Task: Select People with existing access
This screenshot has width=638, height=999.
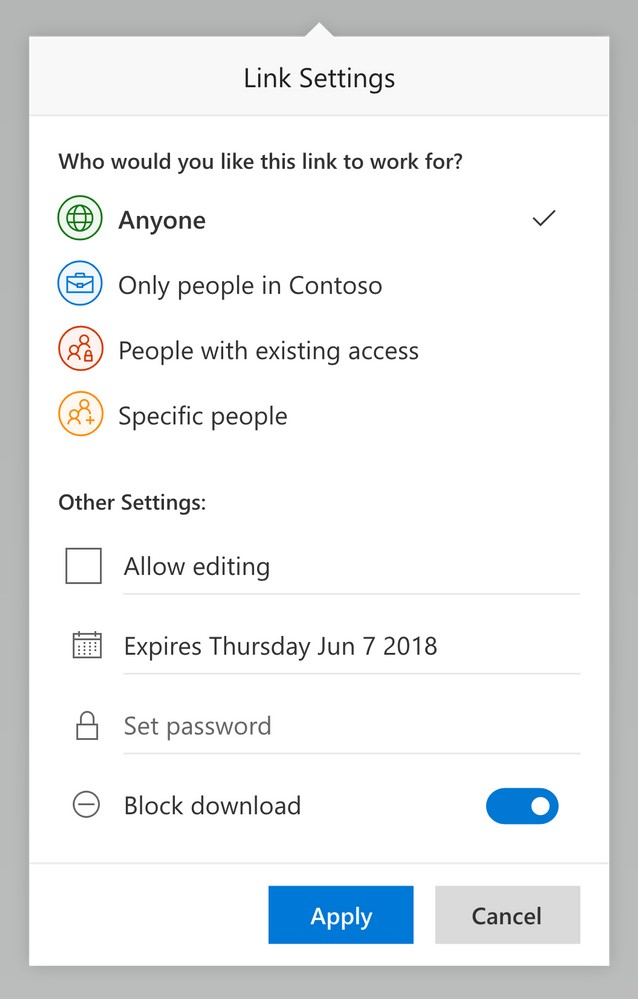Action: [x=307, y=350]
